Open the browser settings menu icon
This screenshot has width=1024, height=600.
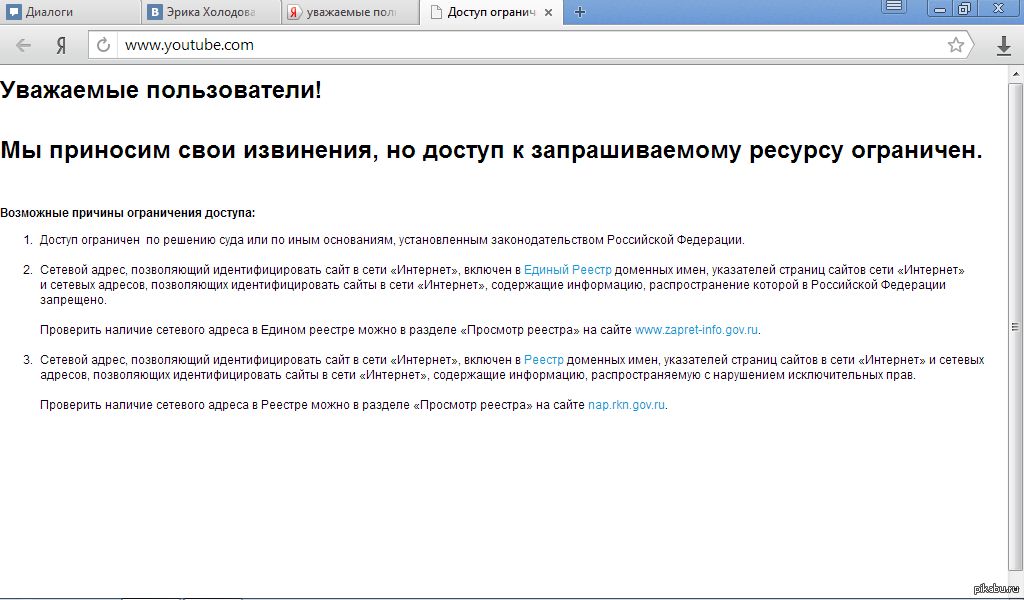click(x=894, y=7)
